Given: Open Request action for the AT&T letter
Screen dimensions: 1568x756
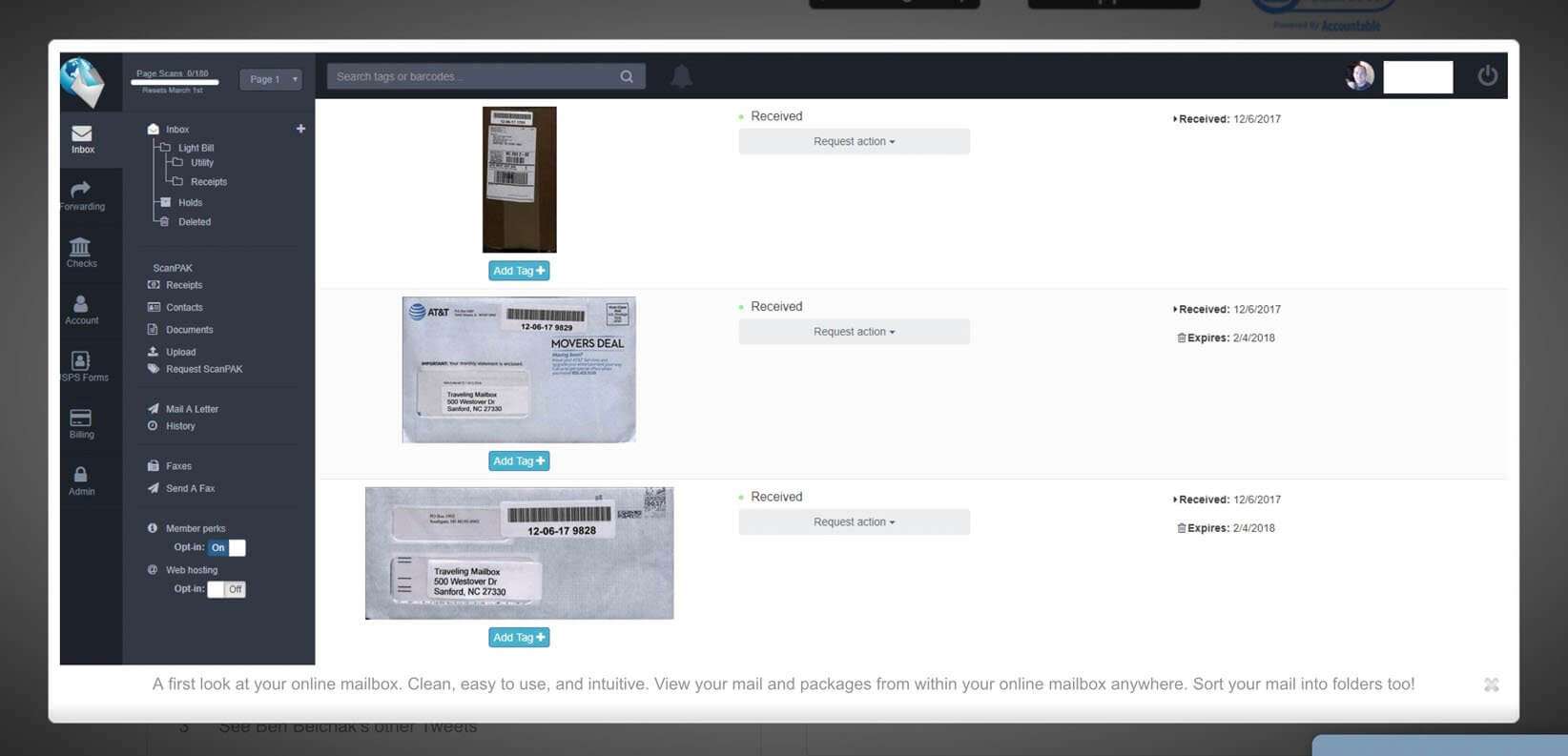Looking at the screenshot, I should pos(854,332).
